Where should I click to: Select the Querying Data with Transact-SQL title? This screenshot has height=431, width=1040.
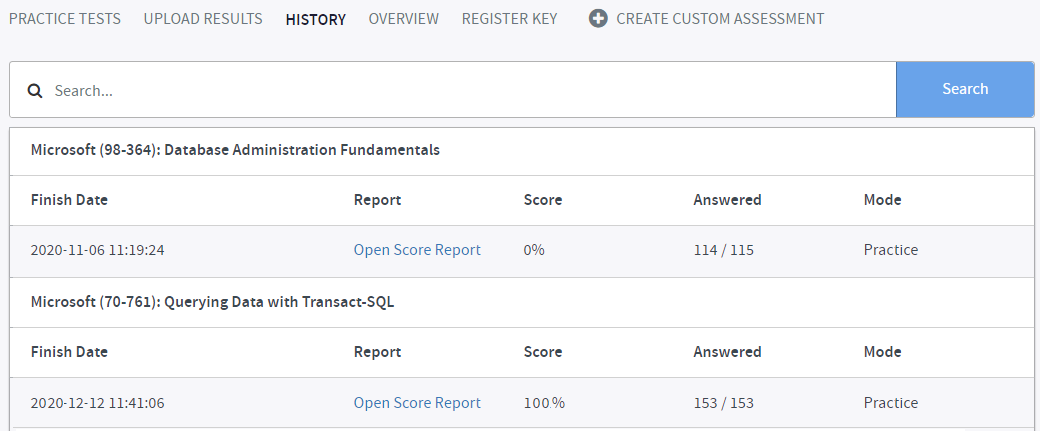[x=212, y=302]
